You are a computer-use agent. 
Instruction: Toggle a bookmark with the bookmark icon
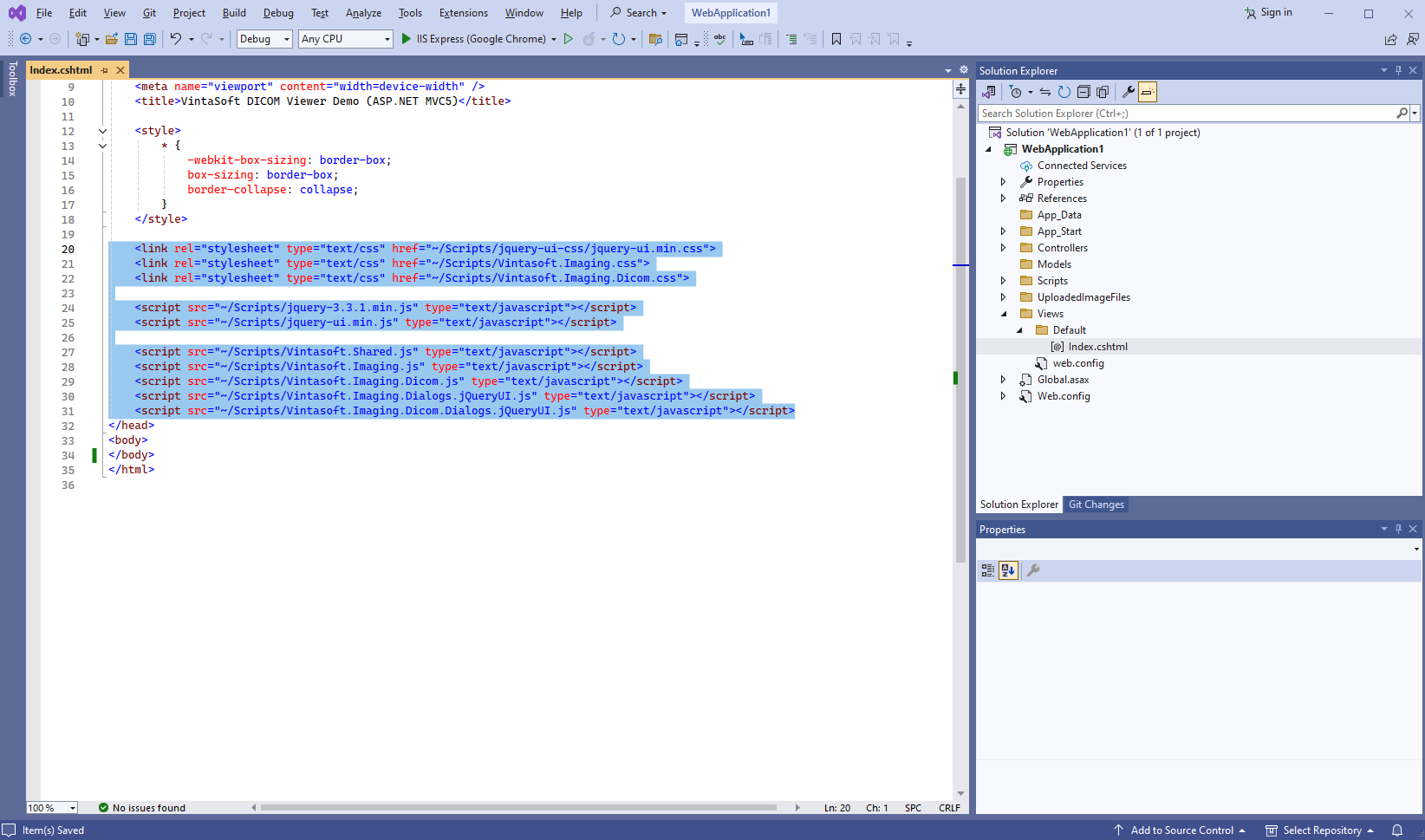pyautogui.click(x=836, y=39)
